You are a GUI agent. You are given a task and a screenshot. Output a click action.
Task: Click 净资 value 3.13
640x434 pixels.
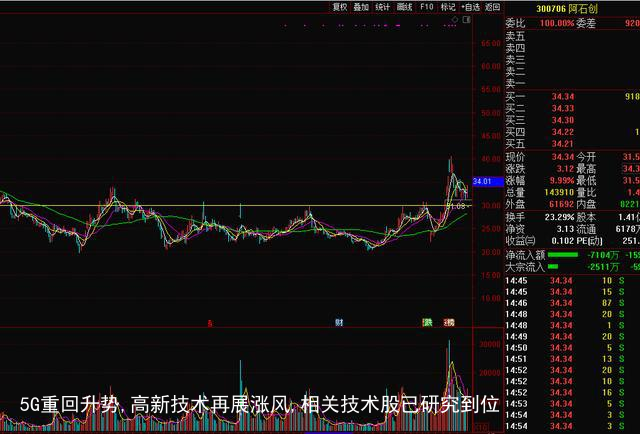pos(565,229)
